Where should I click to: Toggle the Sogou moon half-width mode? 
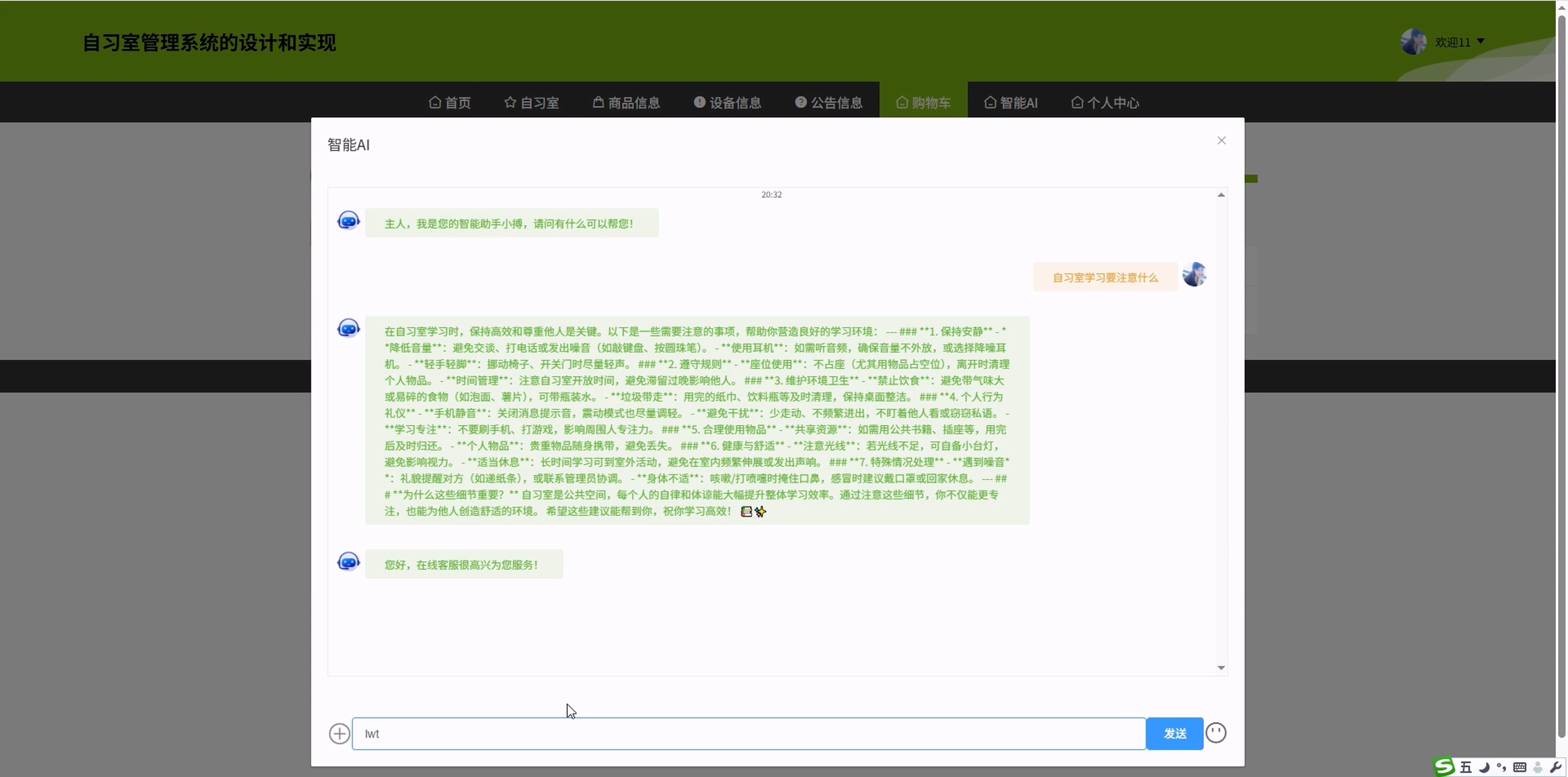tap(1484, 767)
